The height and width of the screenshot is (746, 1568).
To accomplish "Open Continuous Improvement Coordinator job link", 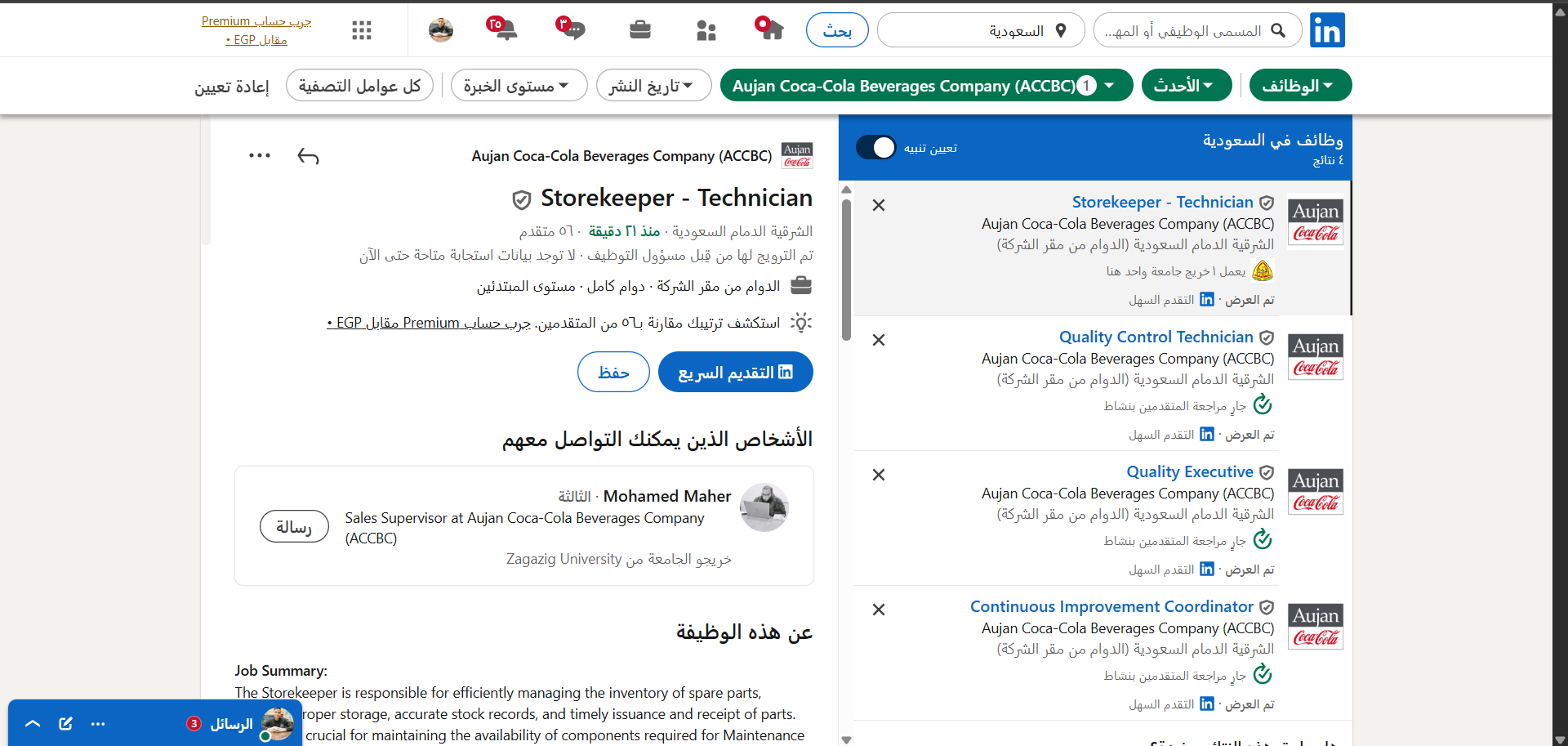I will (1111, 606).
